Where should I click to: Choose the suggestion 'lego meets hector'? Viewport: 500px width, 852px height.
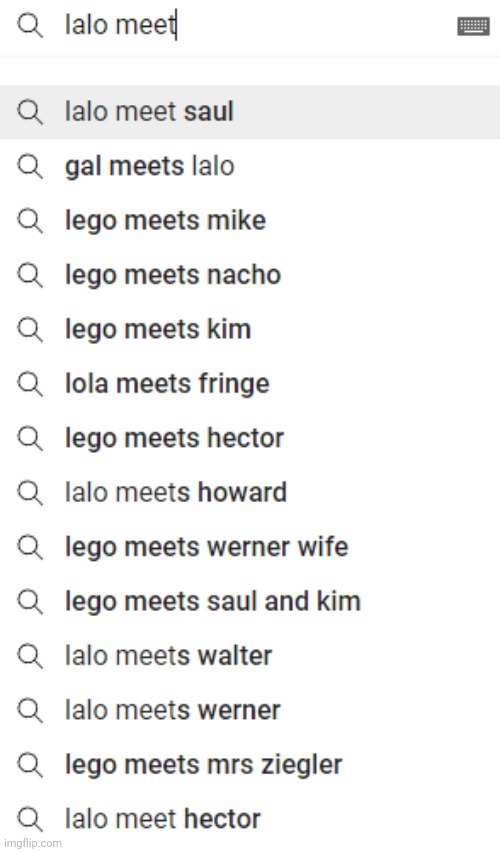tap(250, 438)
